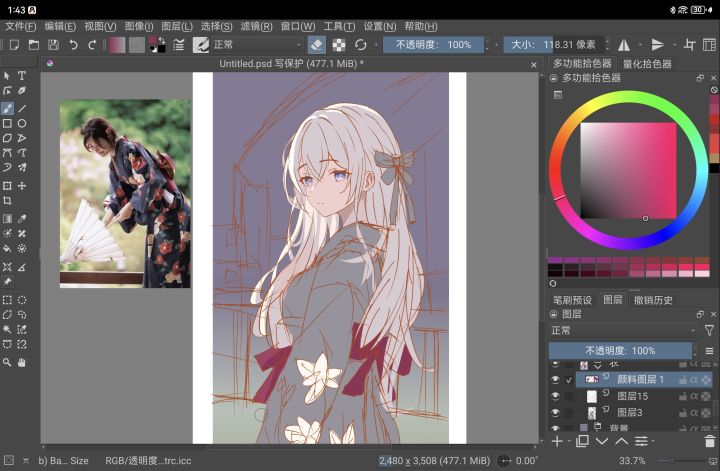
Task: Select the Freehand Brush tool
Action: pos(7,108)
